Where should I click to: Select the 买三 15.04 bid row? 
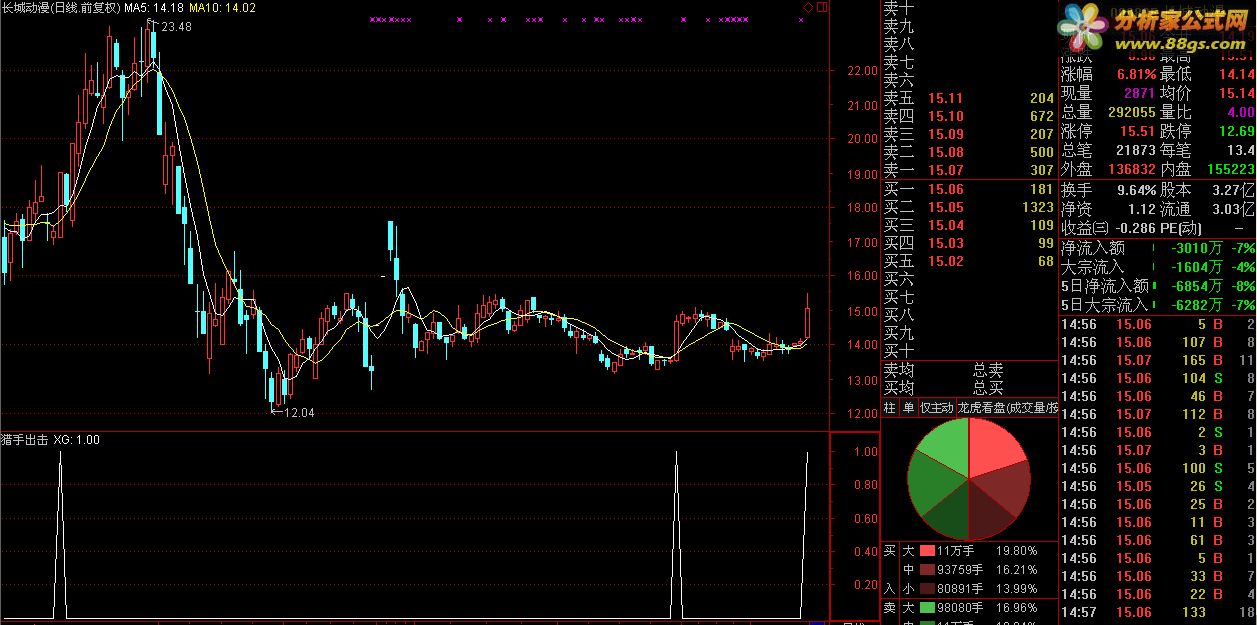tap(969, 225)
